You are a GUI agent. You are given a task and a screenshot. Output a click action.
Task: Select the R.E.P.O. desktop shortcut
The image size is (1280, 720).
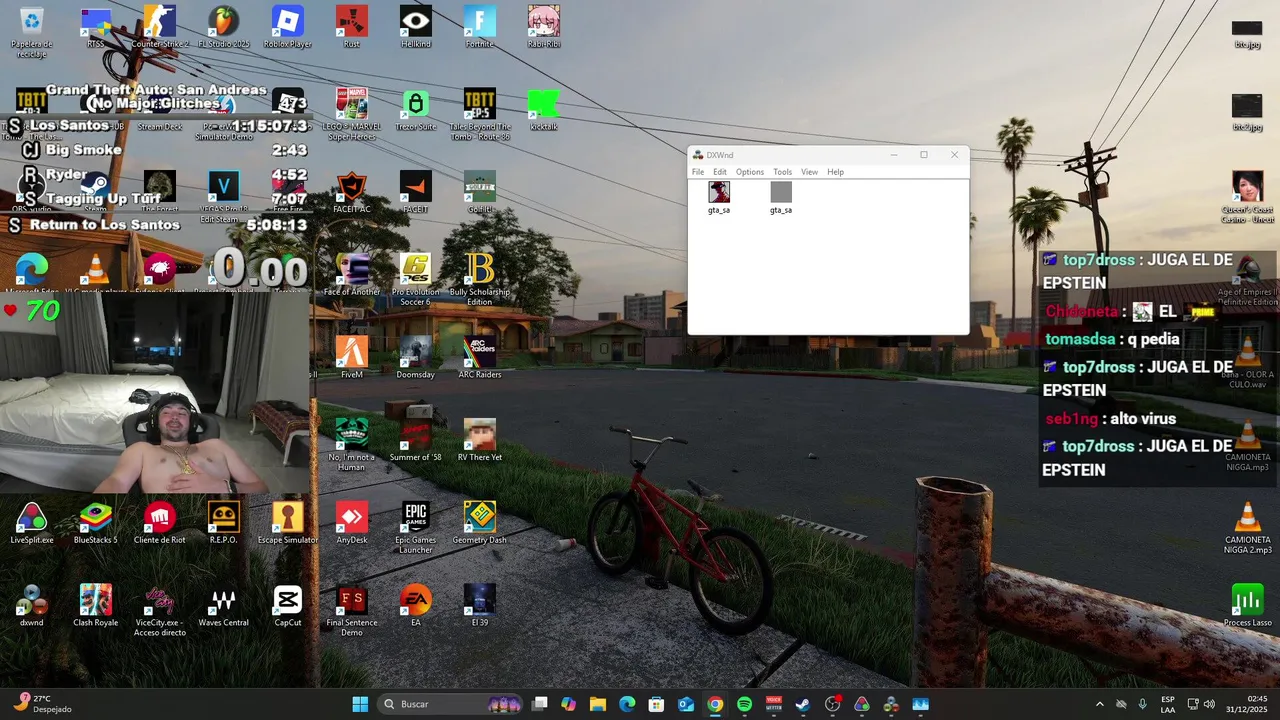click(x=224, y=524)
